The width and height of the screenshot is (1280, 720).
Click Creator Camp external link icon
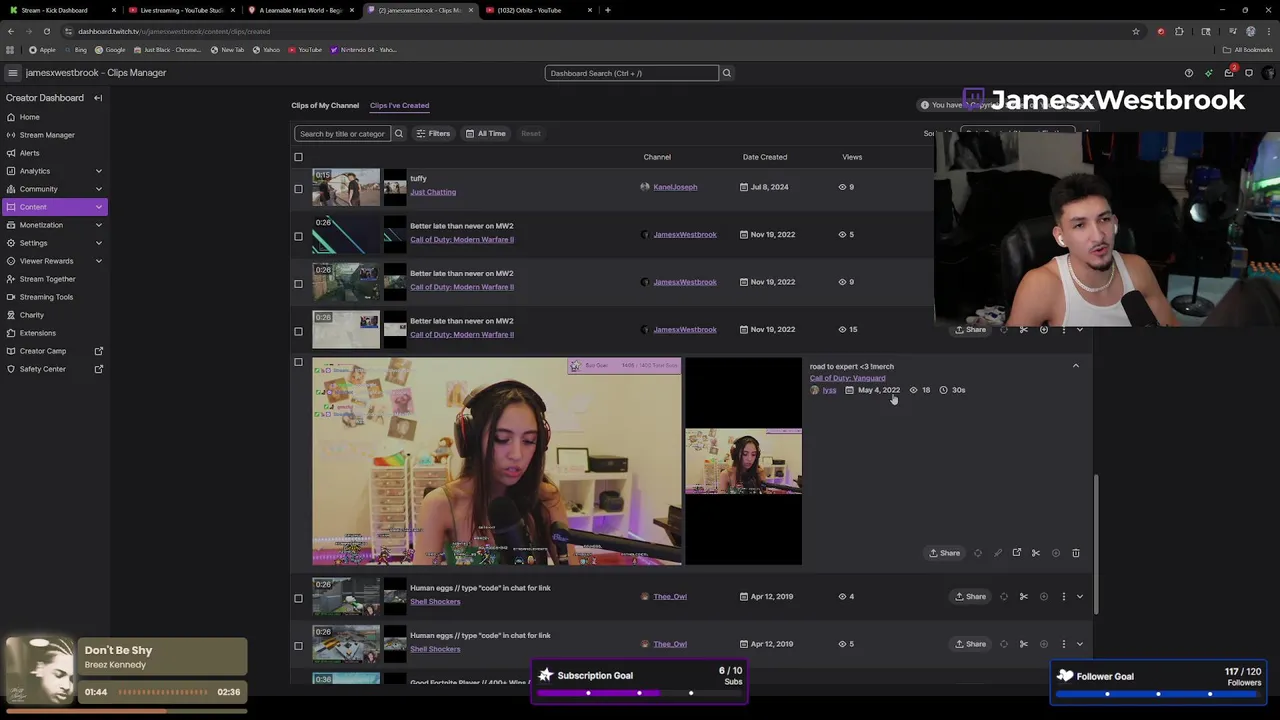(98, 351)
